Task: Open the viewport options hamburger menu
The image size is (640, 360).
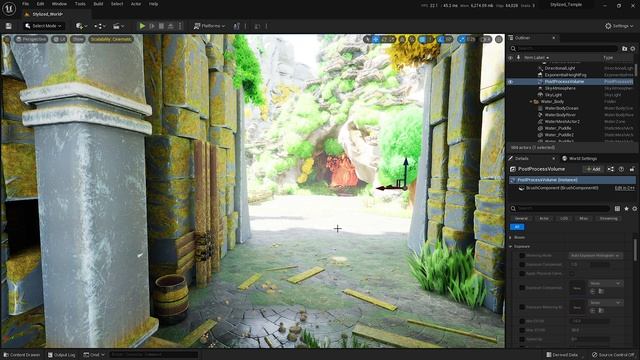Action: (x=7, y=40)
